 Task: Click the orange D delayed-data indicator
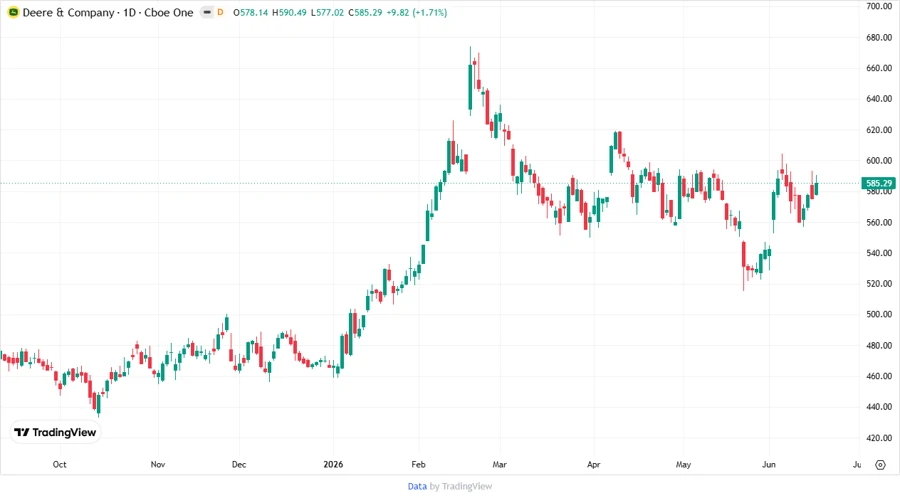220,13
